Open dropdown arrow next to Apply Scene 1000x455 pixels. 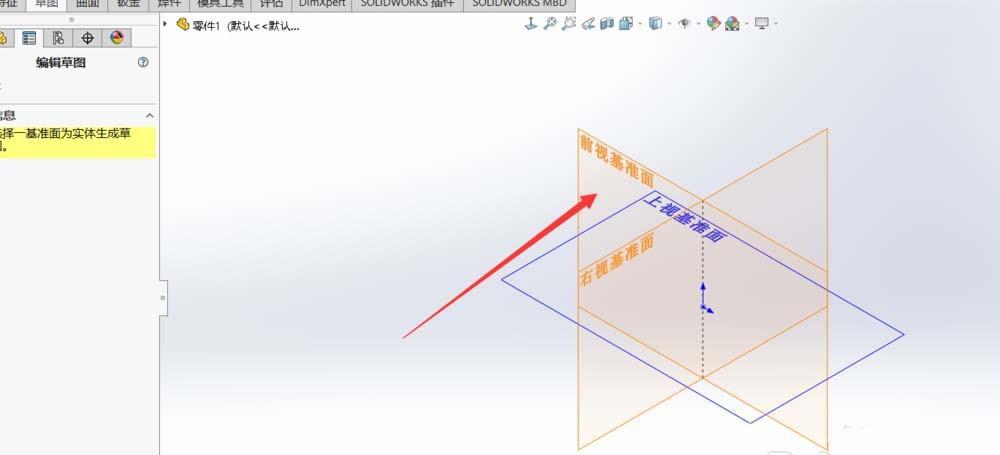(x=747, y=24)
